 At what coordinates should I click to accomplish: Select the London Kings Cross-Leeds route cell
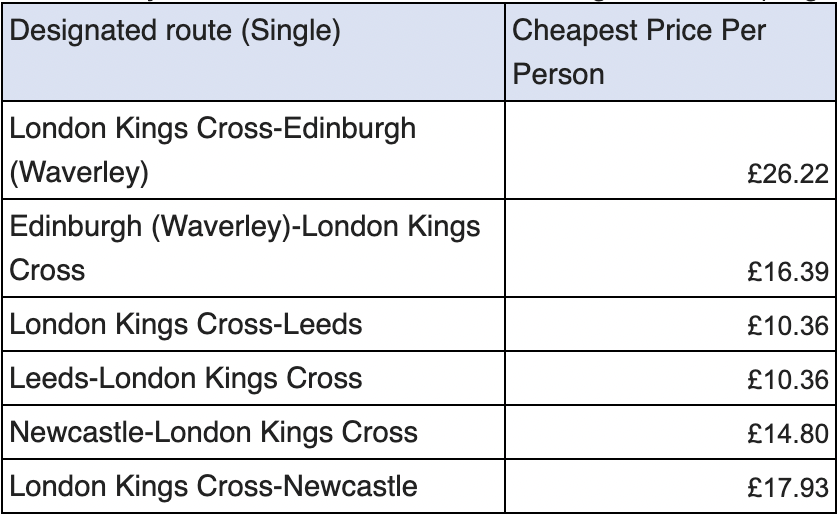pos(253,324)
